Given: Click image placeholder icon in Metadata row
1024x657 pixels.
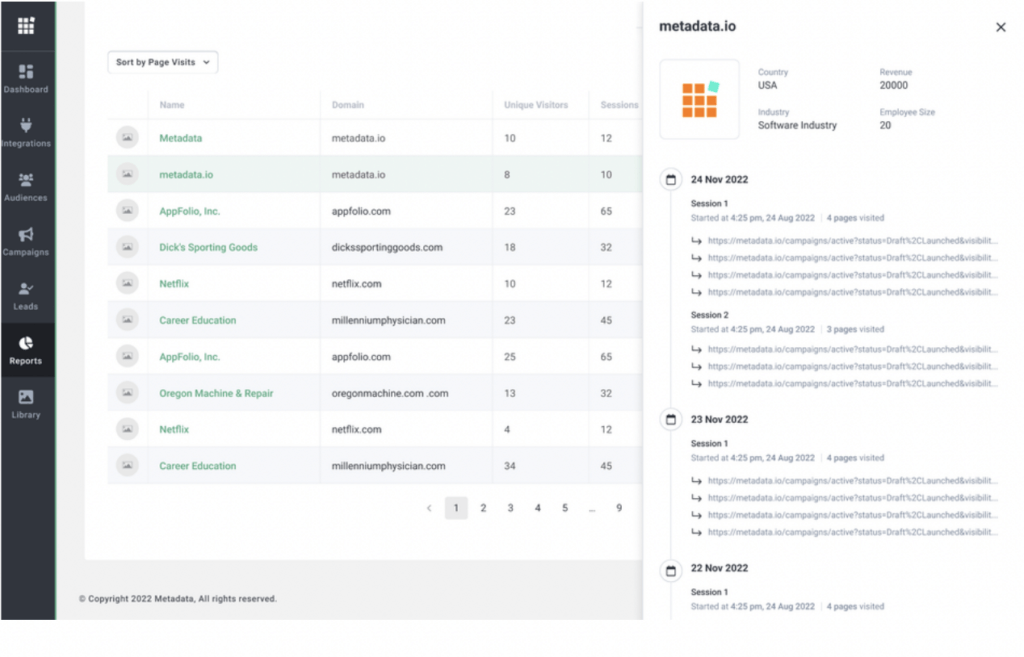Looking at the screenshot, I should tap(127, 138).
